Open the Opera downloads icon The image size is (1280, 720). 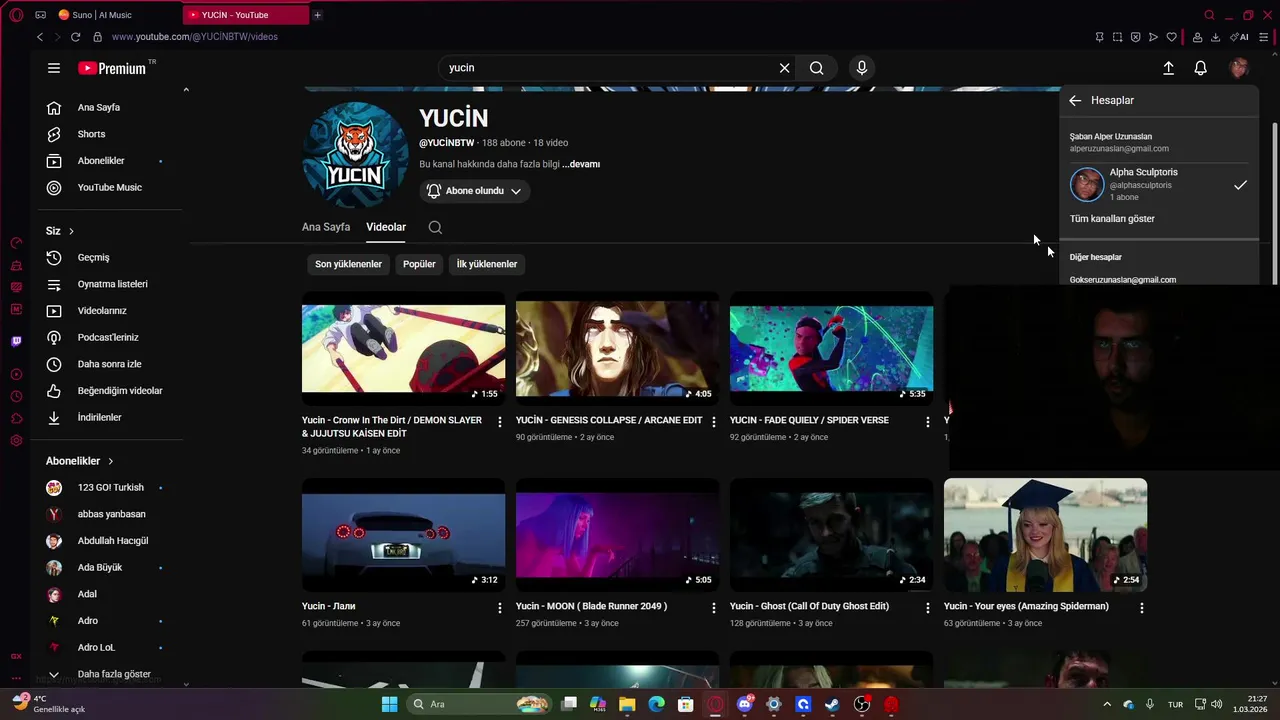click(x=1216, y=37)
